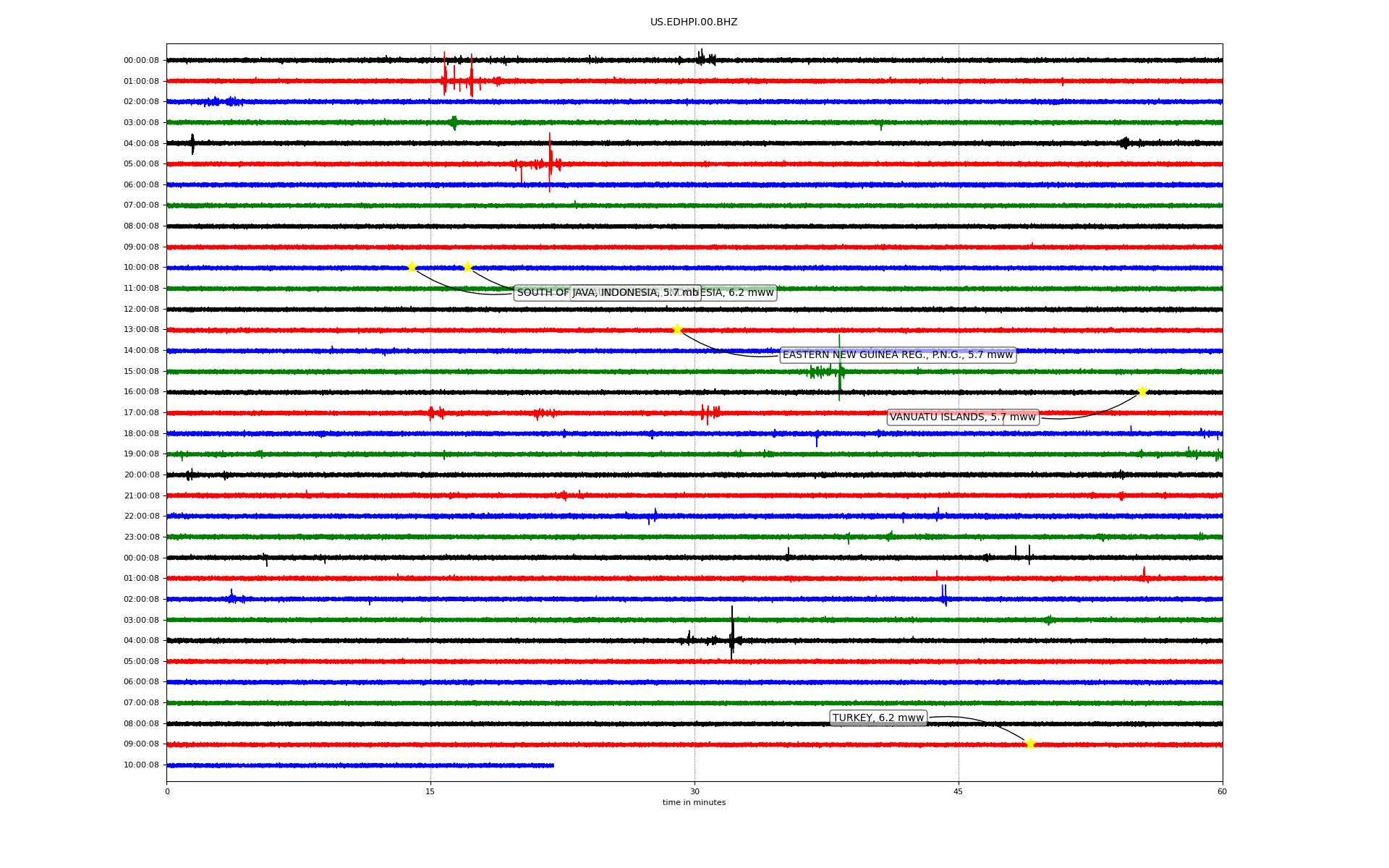1389x868 pixels.
Task: Click the 19:00:08 trace time label
Action: click(141, 454)
